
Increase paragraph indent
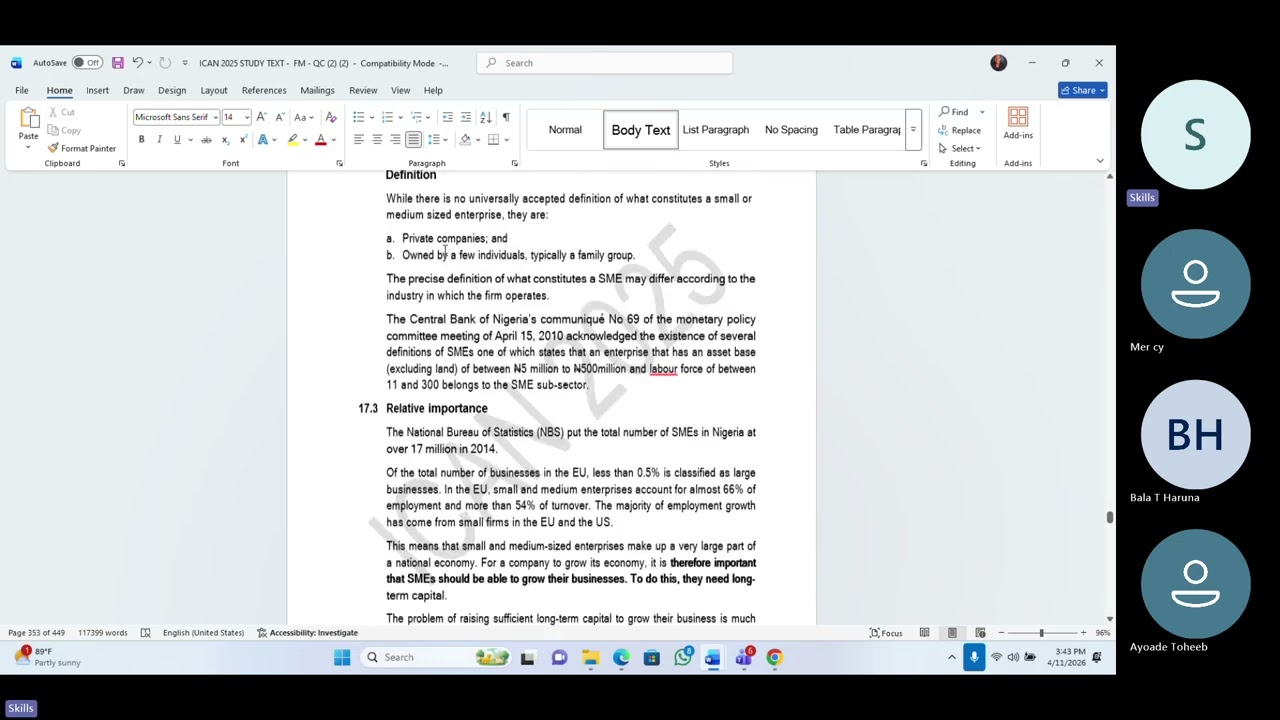(466, 117)
